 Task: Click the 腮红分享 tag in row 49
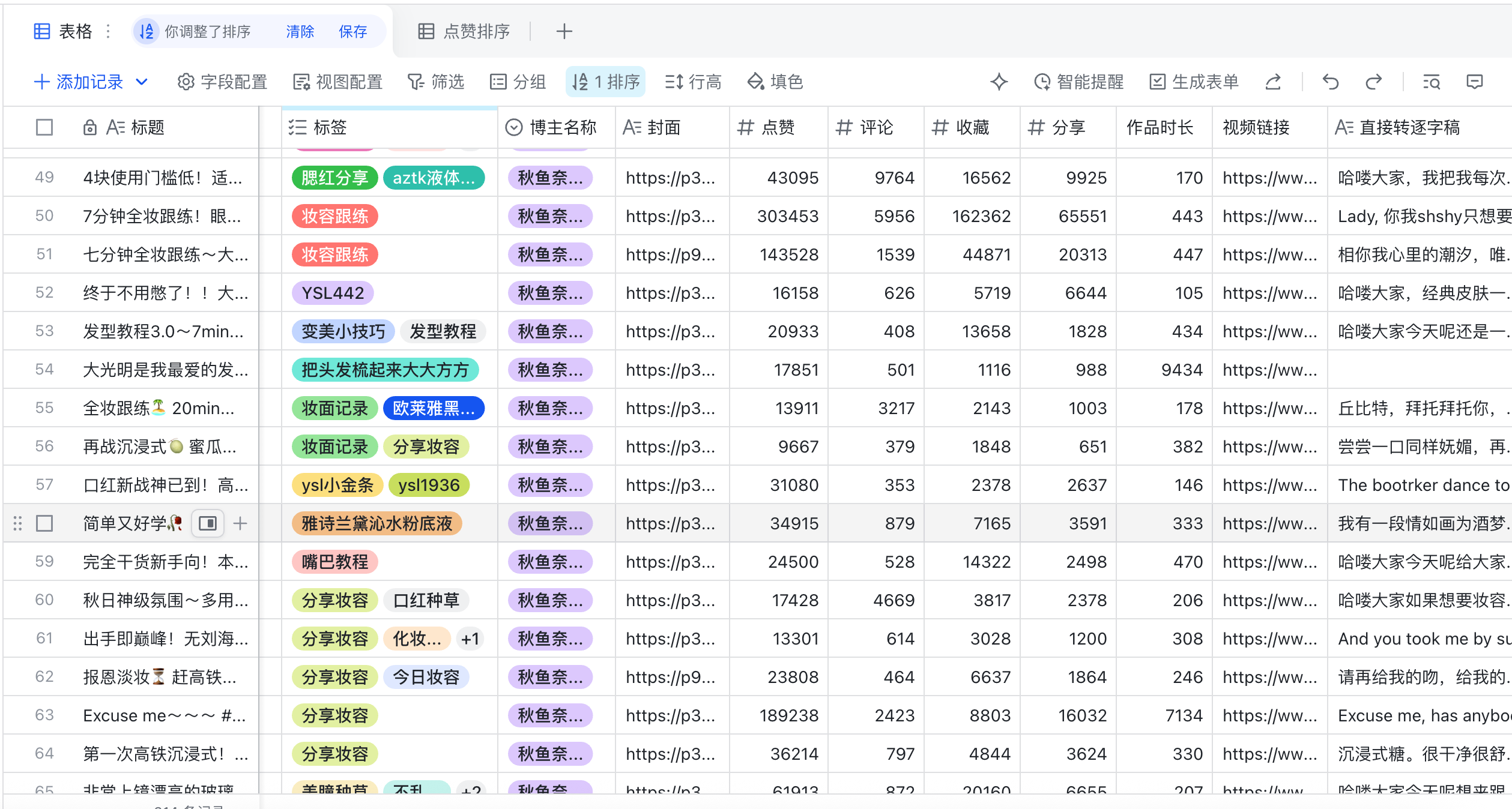[x=334, y=178]
